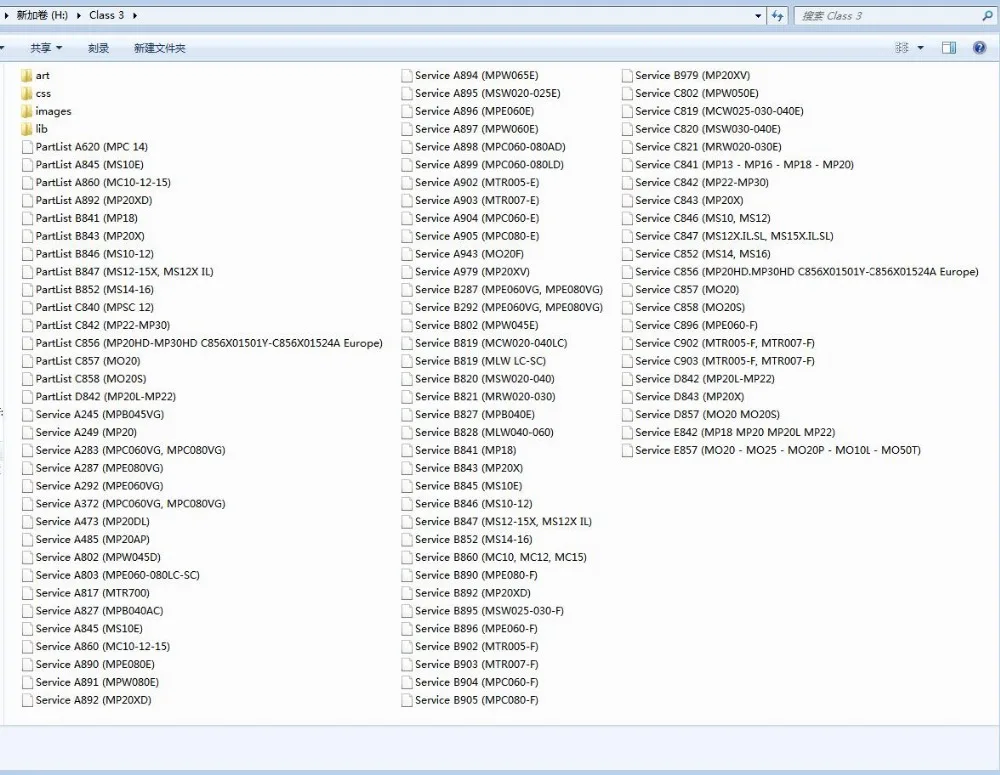The width and height of the screenshot is (1000, 775).
Task: Select PartList A860 (MC10-12-15) file name
Action: tap(103, 182)
